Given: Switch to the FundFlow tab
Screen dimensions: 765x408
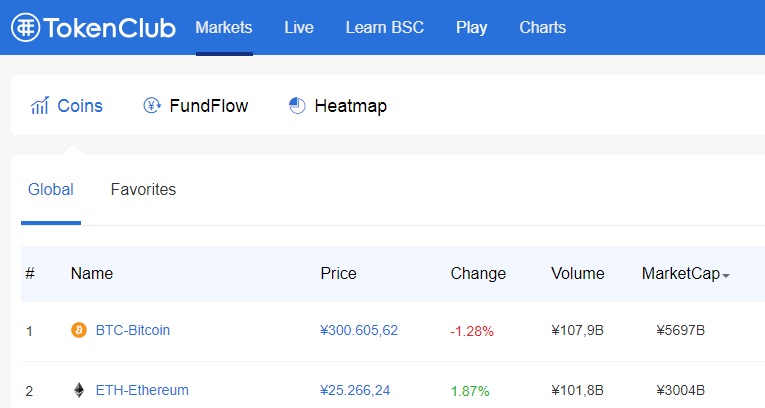Looking at the screenshot, I should pos(196,105).
